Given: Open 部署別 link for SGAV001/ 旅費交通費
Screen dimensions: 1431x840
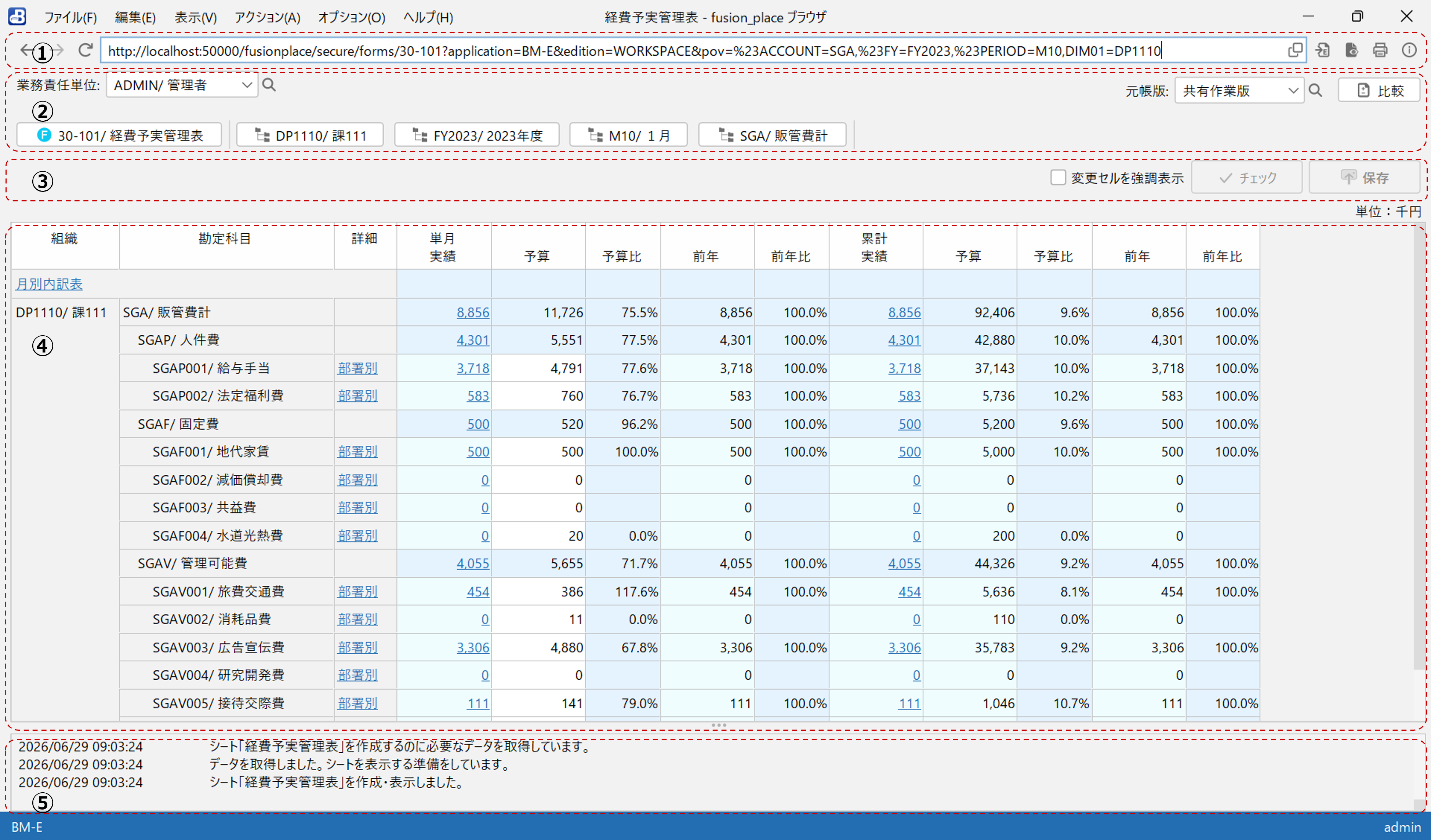Looking at the screenshot, I should (x=357, y=591).
